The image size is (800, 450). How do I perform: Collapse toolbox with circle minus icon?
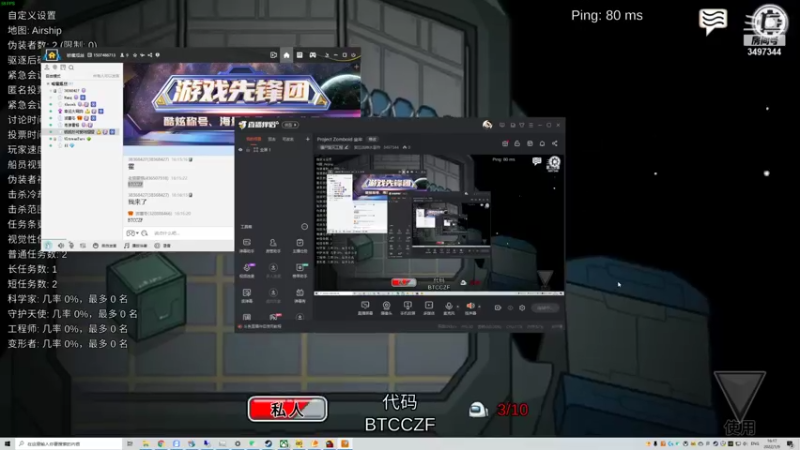point(305,227)
